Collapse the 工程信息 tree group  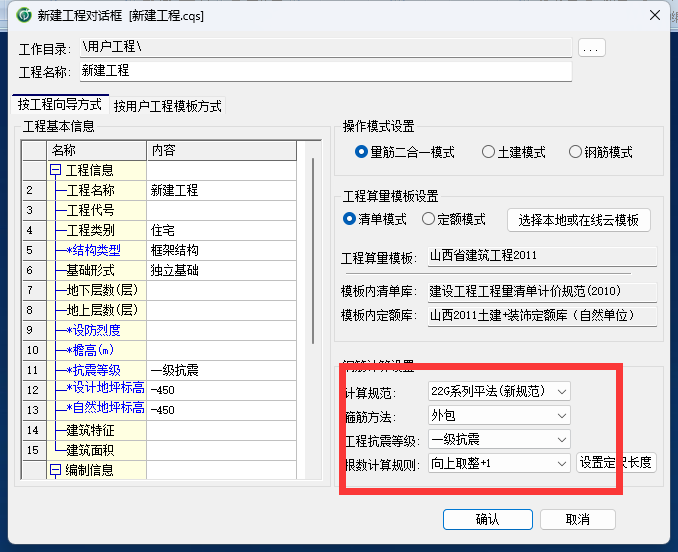point(56,170)
